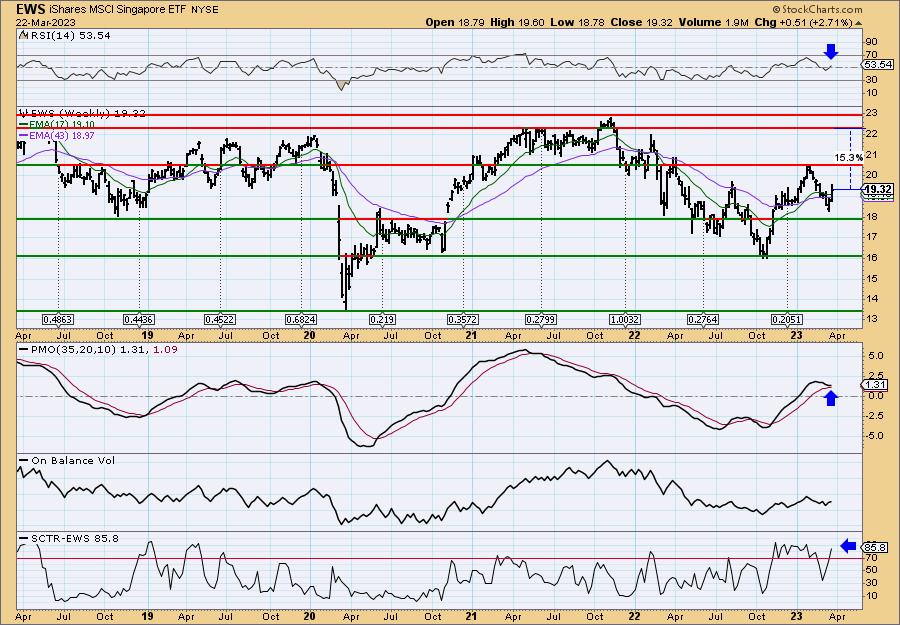Click the 53.54 RSI value tag on the right axis
The height and width of the screenshot is (625, 900).
click(x=878, y=64)
